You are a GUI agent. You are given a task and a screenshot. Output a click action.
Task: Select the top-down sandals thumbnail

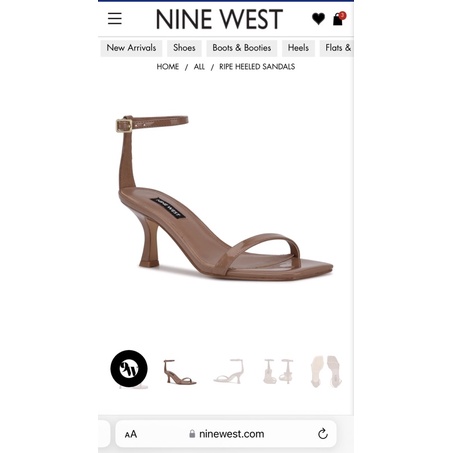click(x=326, y=371)
